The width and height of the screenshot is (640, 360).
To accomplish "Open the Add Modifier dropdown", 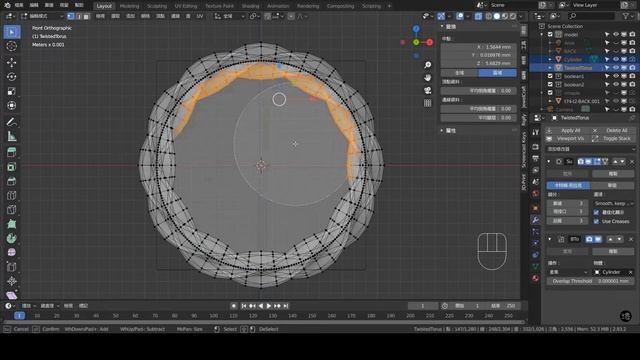I will click(590, 149).
